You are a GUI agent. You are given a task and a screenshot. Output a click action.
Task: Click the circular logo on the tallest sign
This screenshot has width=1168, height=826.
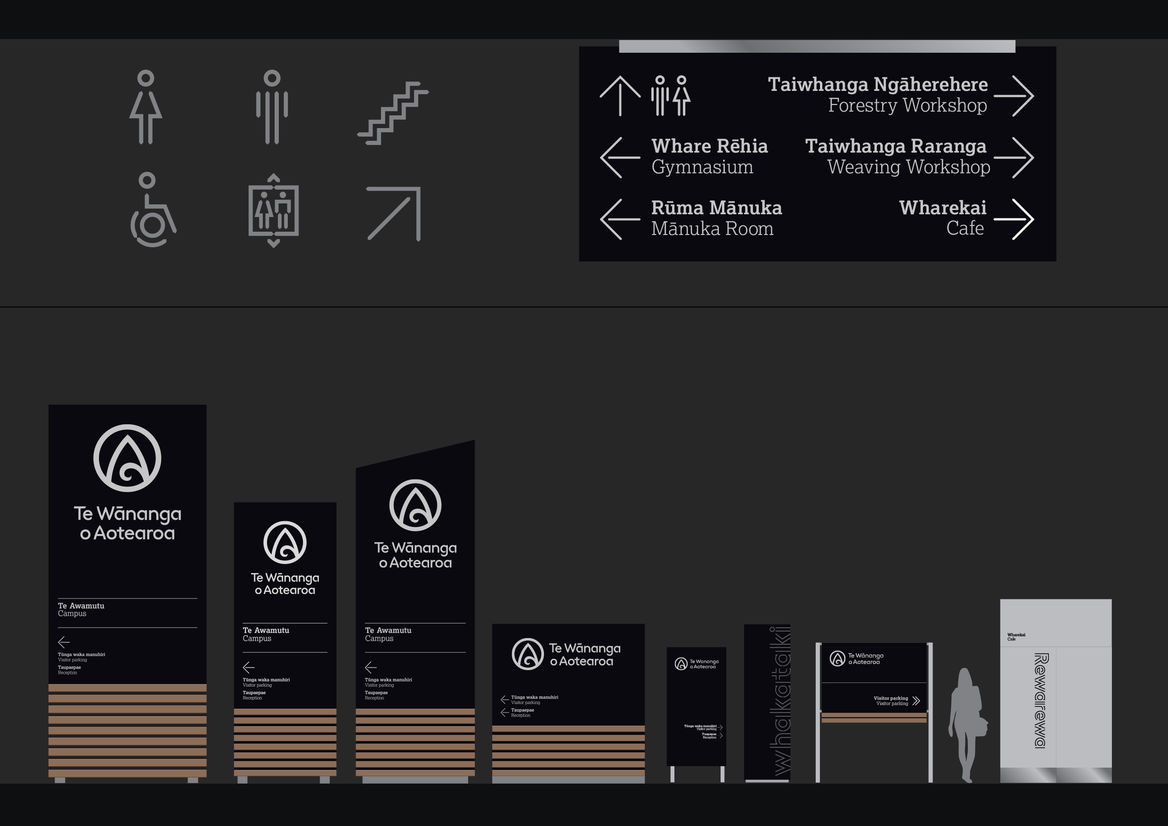pos(127,458)
